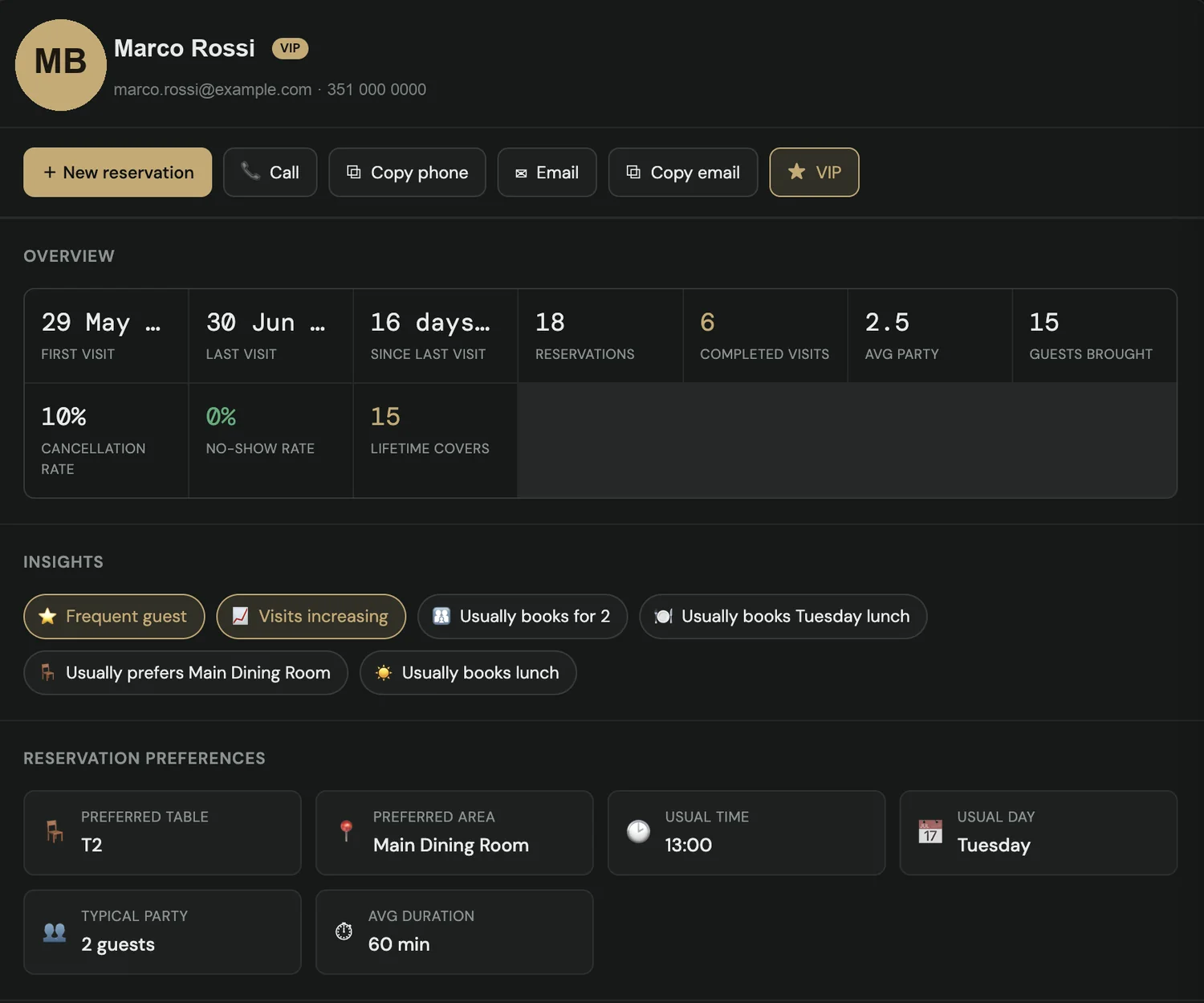
Task: Click pin icon in Preferred Area card
Action: click(346, 831)
